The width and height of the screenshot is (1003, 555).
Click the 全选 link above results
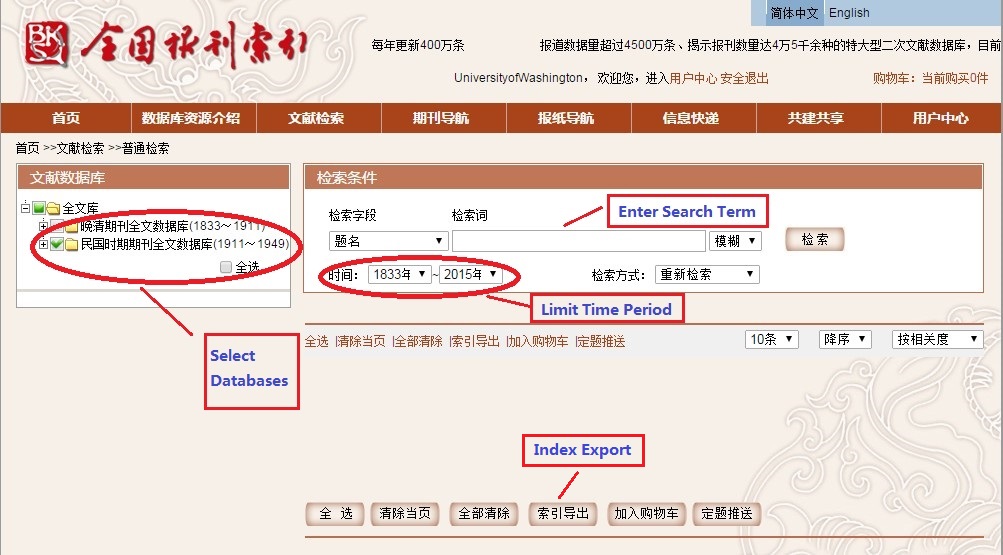[x=316, y=341]
